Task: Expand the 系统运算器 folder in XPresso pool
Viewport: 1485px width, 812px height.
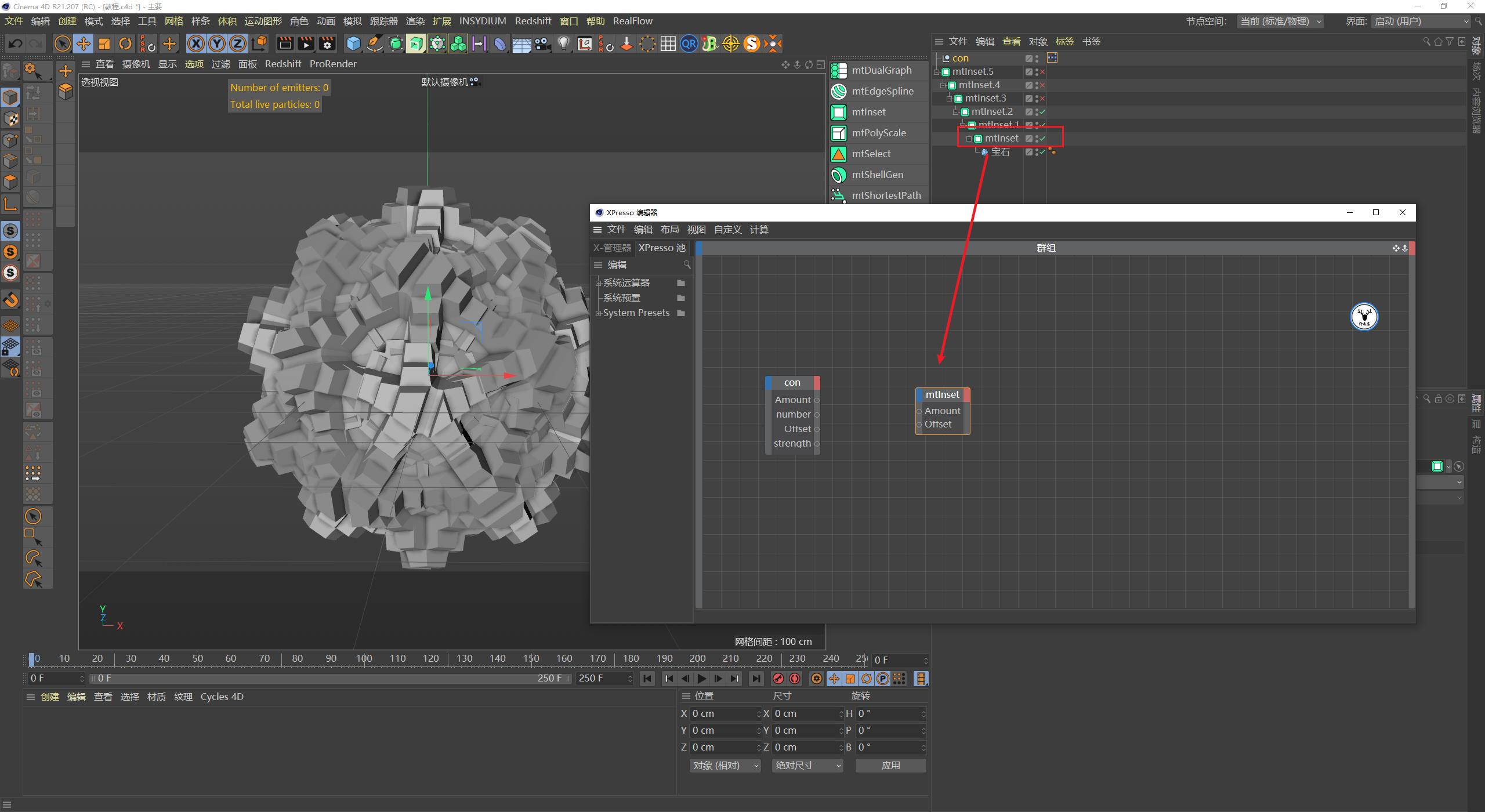Action: click(x=599, y=282)
